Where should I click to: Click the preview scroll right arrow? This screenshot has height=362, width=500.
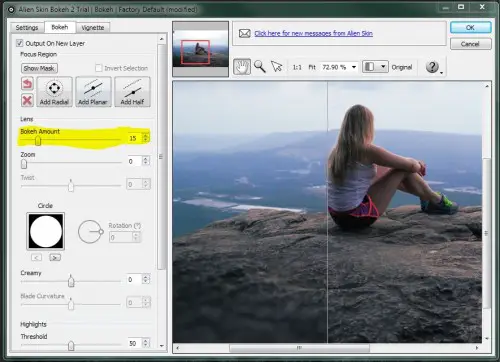click(477, 348)
